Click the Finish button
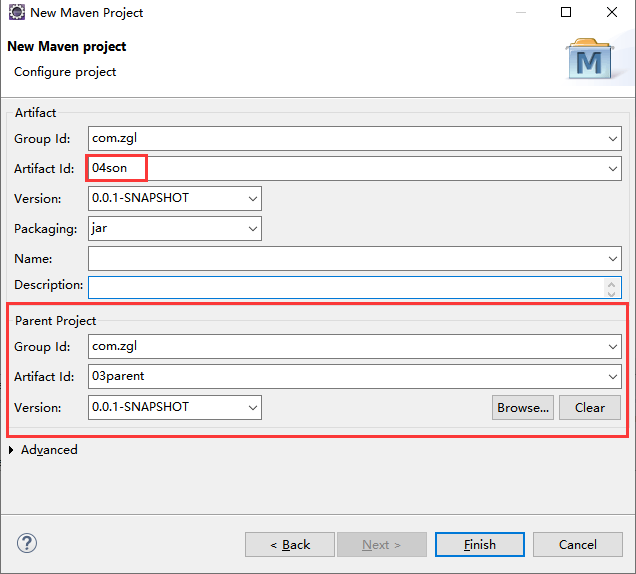The image size is (636, 574). coord(480,544)
